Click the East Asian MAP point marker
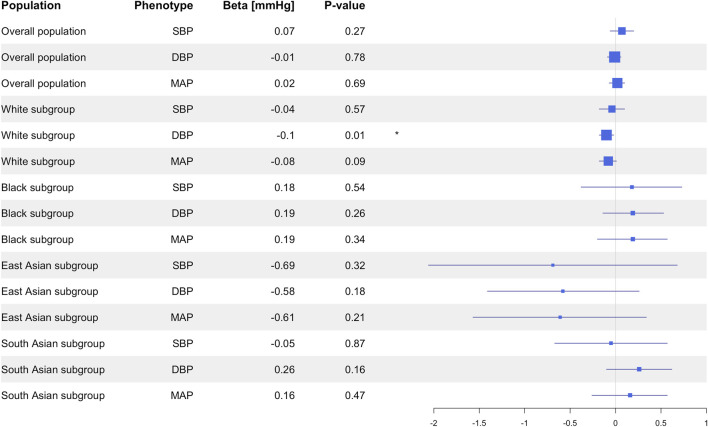708x427 pixels. [560, 317]
